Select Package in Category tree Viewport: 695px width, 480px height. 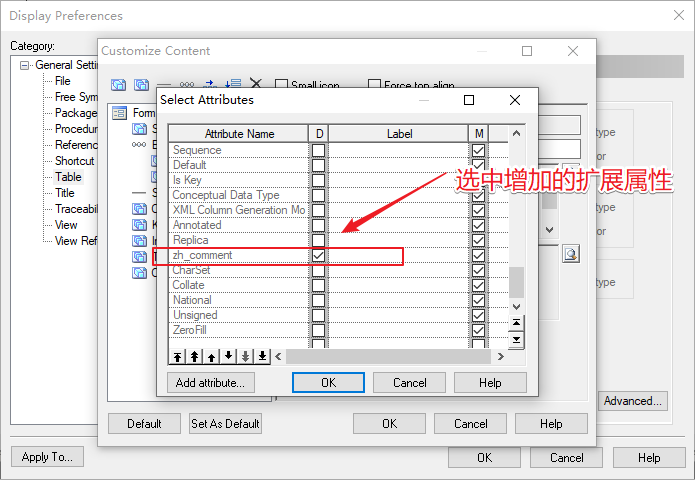click(x=76, y=113)
